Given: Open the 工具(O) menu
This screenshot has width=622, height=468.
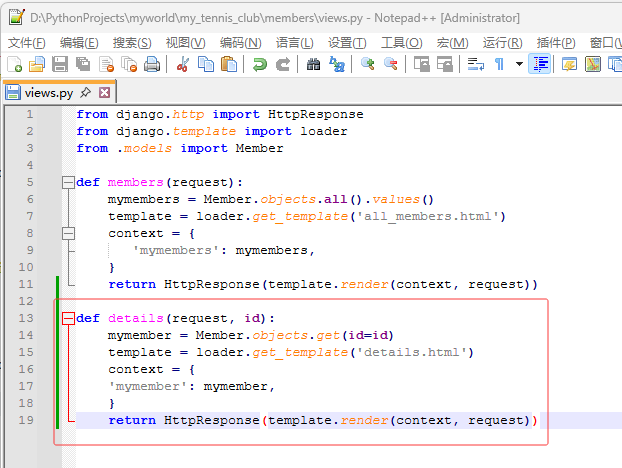Looking at the screenshot, I should tap(401, 42).
